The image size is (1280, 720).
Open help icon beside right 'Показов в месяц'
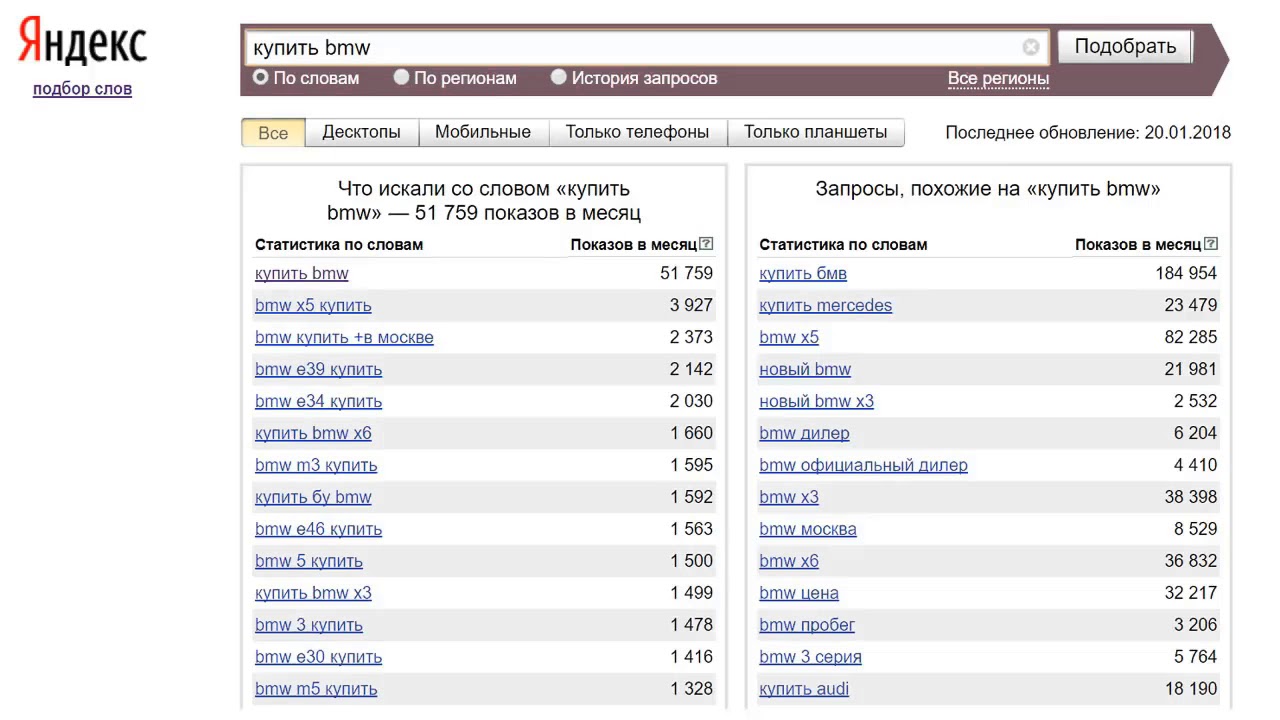click(x=1211, y=243)
